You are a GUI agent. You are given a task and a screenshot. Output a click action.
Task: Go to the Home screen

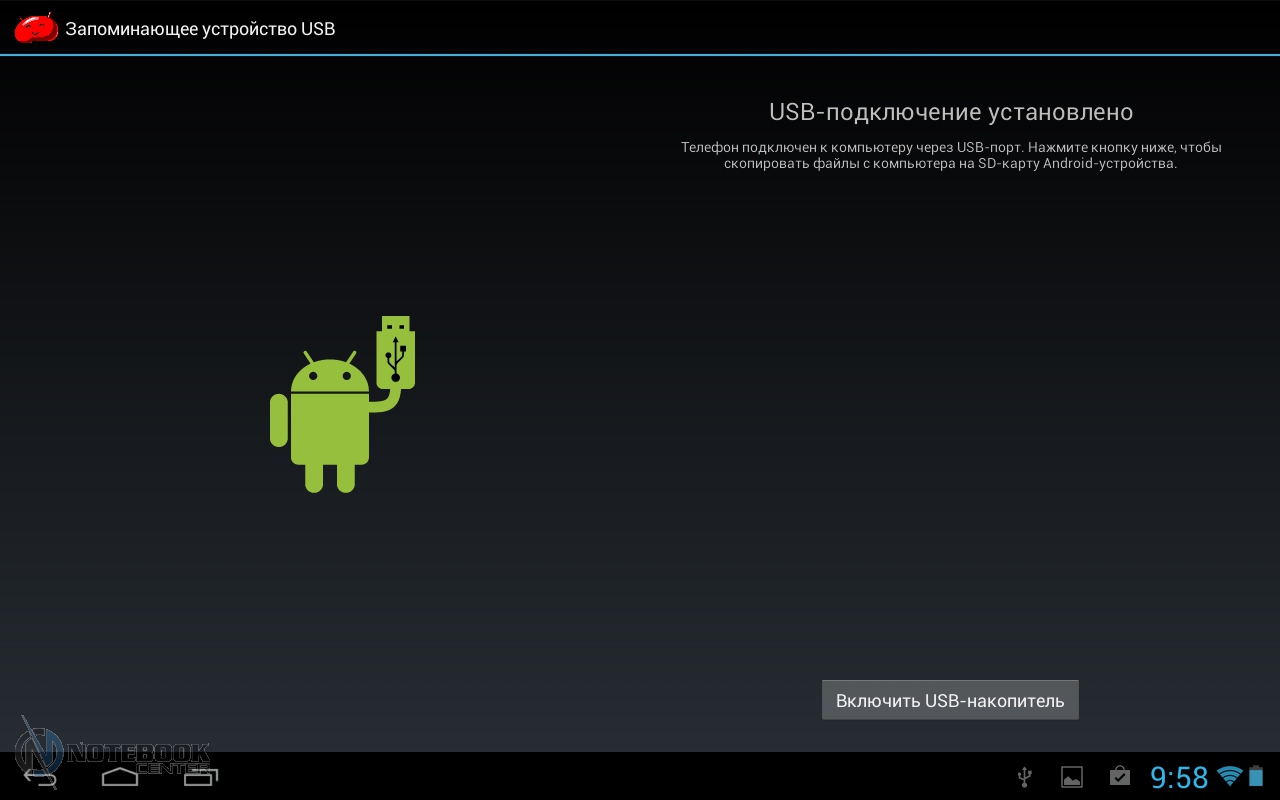coord(120,776)
